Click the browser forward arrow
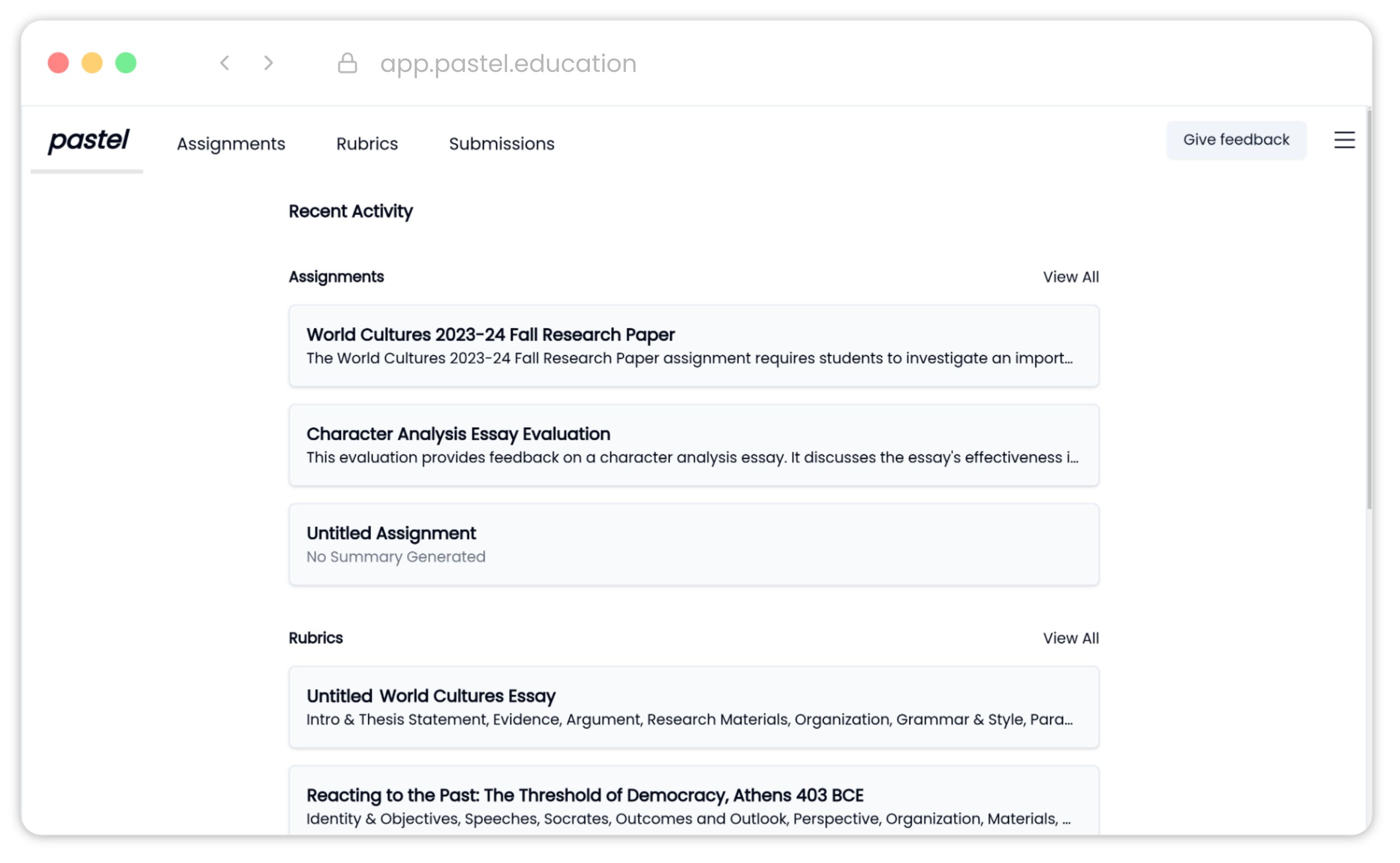Image resolution: width=1400 pixels, height=863 pixels. point(269,63)
